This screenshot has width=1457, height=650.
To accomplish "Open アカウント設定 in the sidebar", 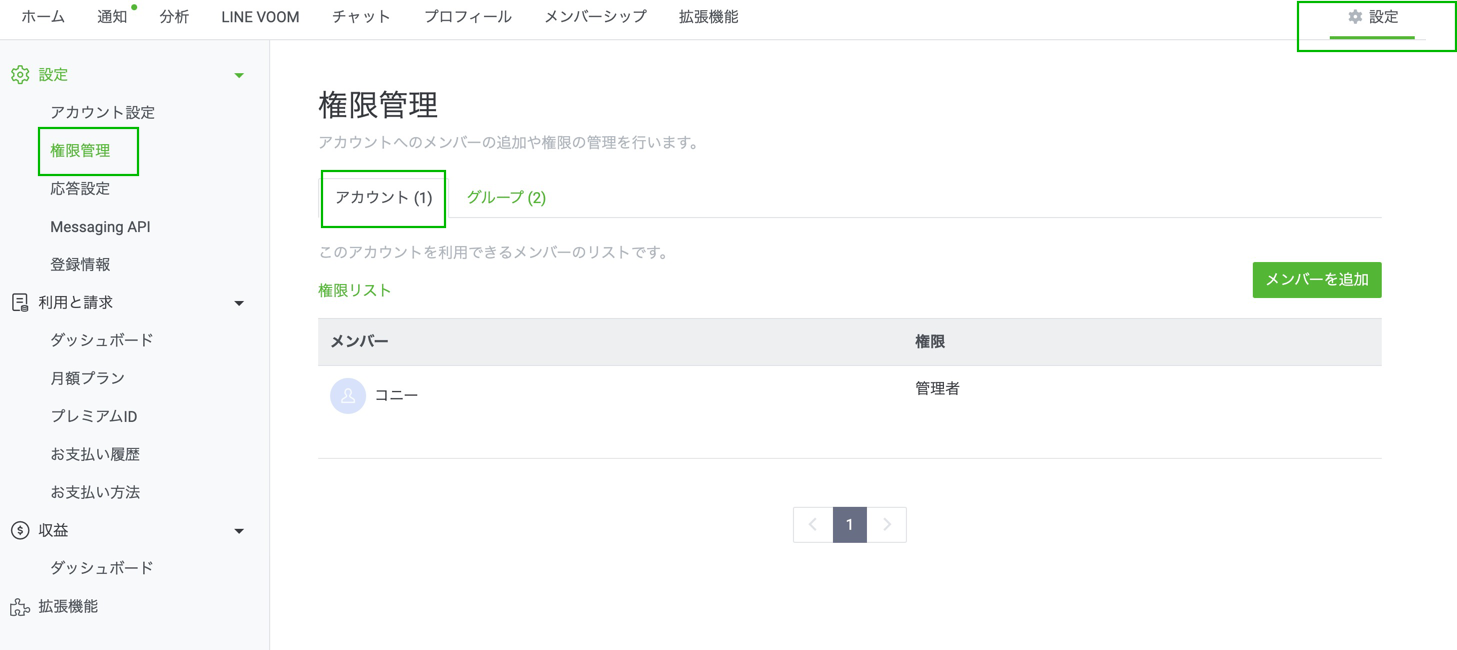I will 102,113.
